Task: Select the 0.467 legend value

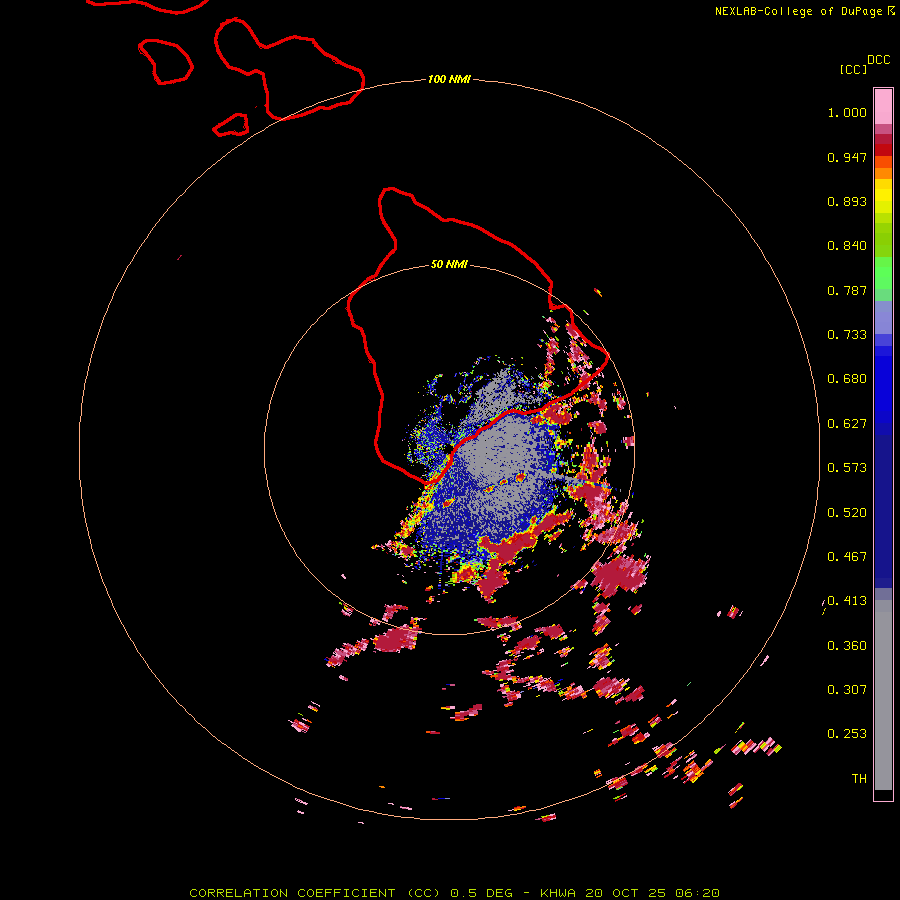Action: pyautogui.click(x=847, y=557)
